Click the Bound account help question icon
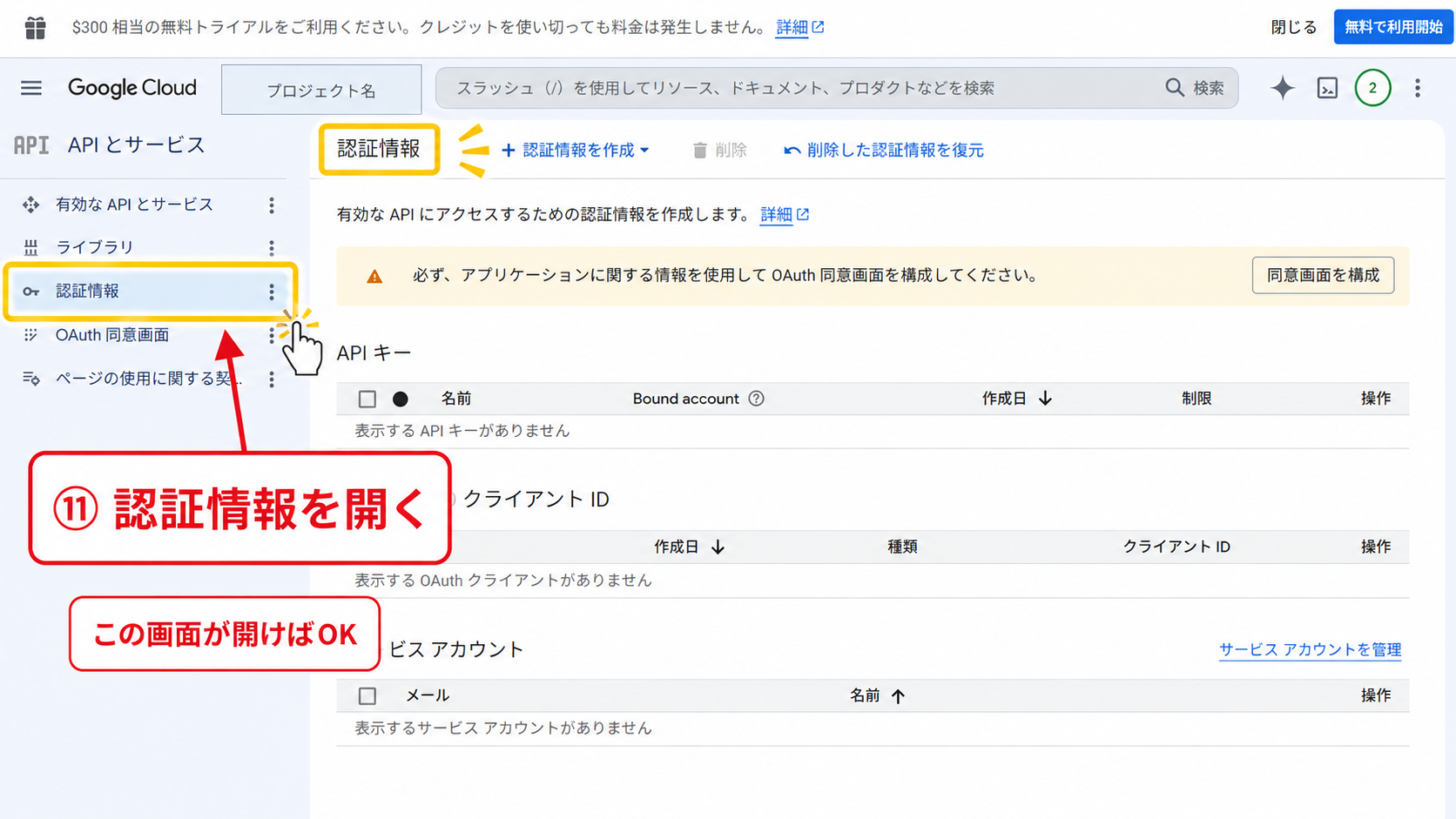This screenshot has width=1456, height=819. pos(757,399)
